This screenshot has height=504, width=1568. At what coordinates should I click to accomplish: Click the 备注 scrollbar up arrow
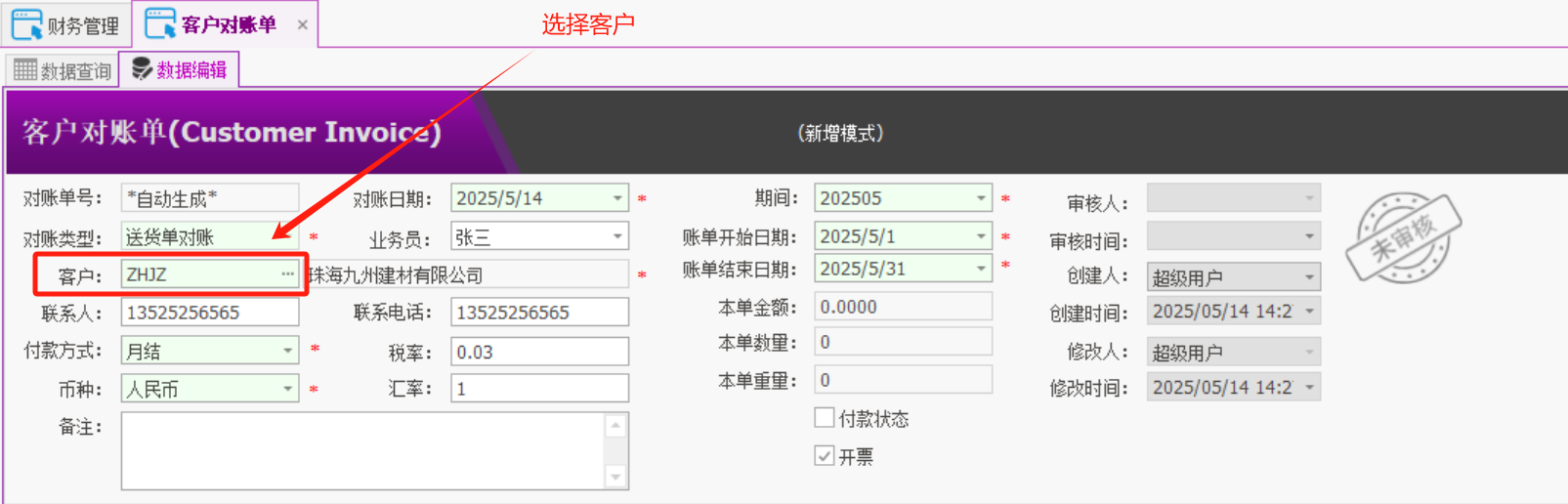click(x=615, y=425)
